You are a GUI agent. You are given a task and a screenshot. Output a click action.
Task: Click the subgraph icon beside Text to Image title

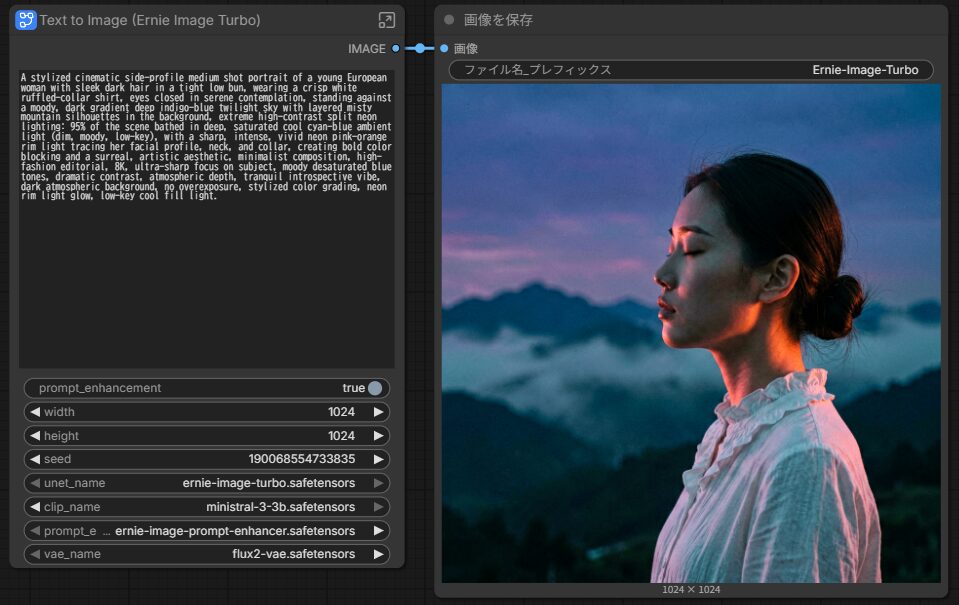(26, 20)
